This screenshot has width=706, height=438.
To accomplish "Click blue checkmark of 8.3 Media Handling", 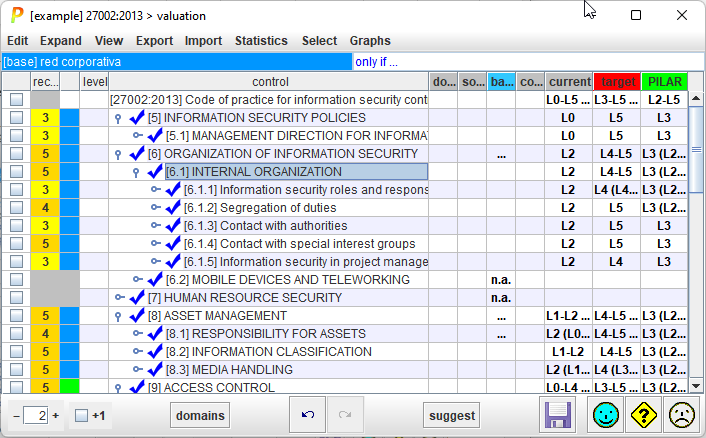I will click(x=155, y=370).
